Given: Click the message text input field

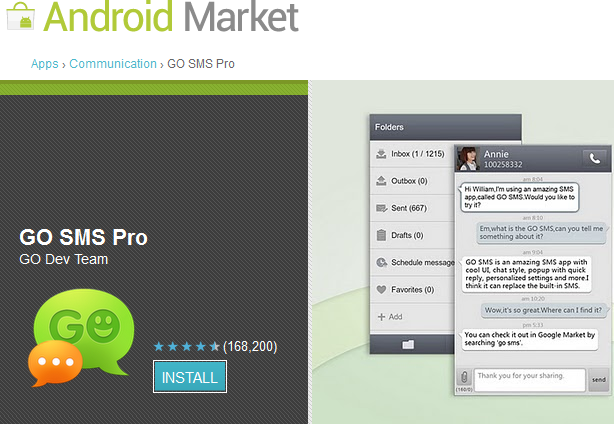Looking at the screenshot, I should (530, 379).
